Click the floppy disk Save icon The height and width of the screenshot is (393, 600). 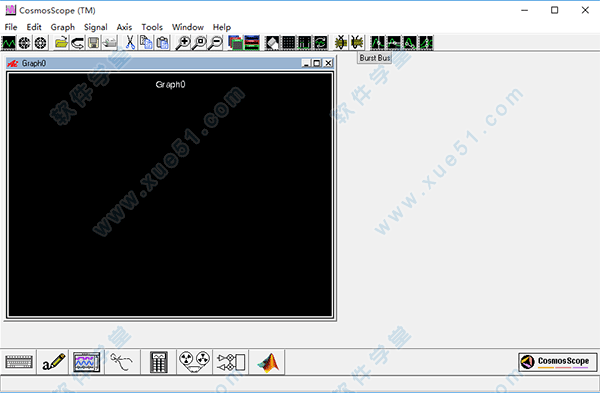point(93,42)
